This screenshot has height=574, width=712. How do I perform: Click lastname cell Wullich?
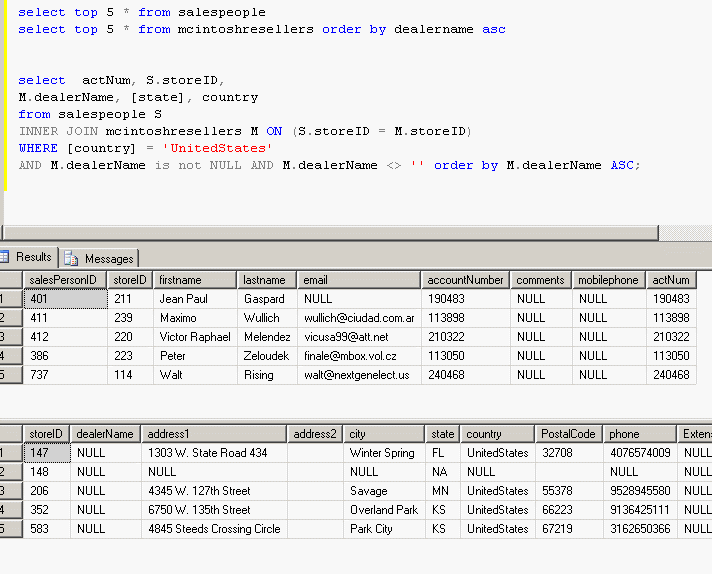tap(267, 318)
